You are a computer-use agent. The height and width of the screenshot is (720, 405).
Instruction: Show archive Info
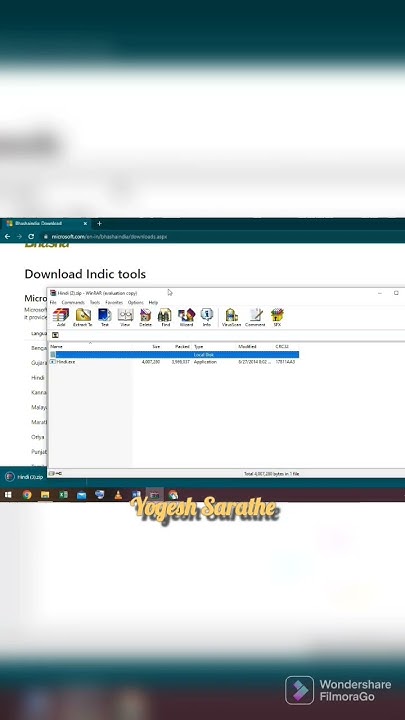click(207, 315)
